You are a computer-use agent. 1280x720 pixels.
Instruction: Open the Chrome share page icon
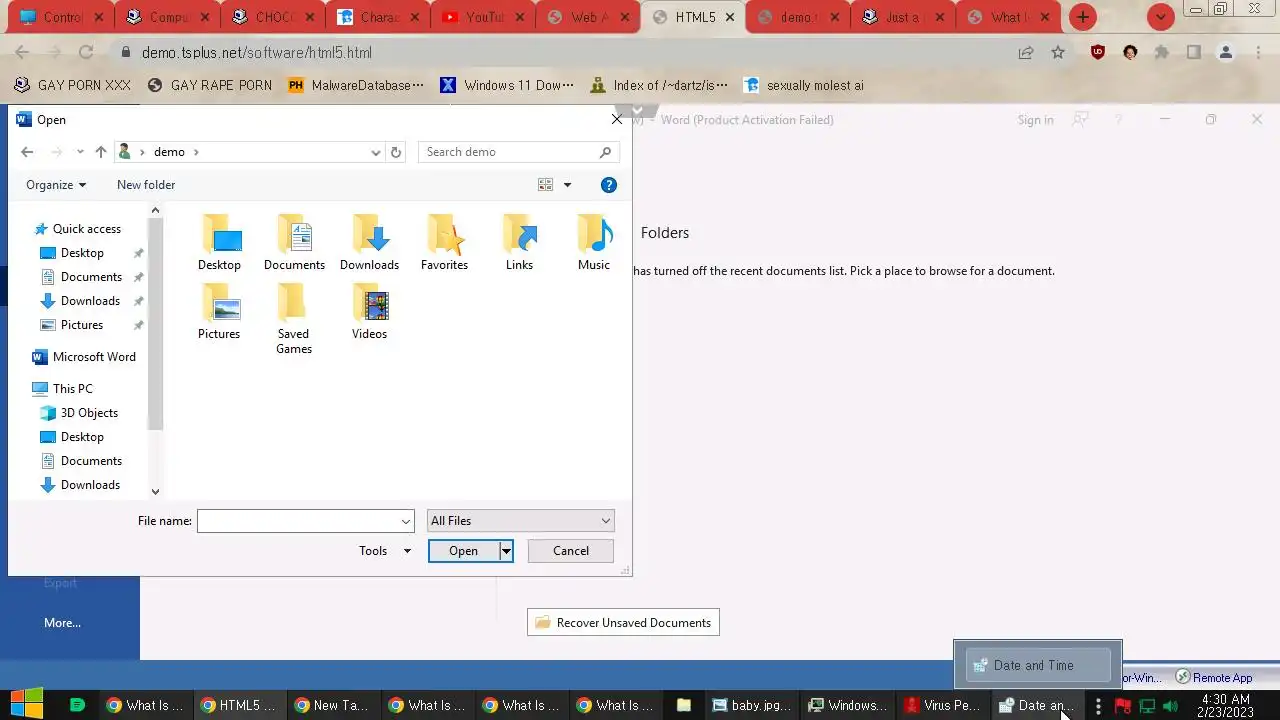click(1026, 53)
